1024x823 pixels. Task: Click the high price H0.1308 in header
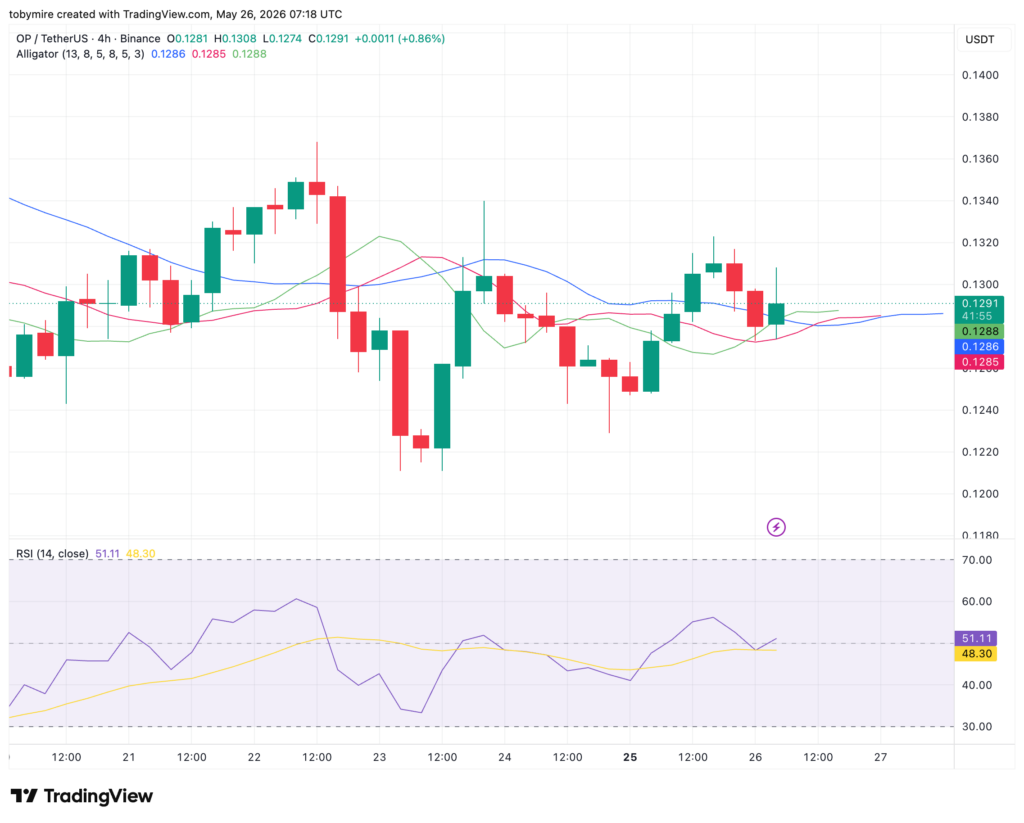point(235,39)
